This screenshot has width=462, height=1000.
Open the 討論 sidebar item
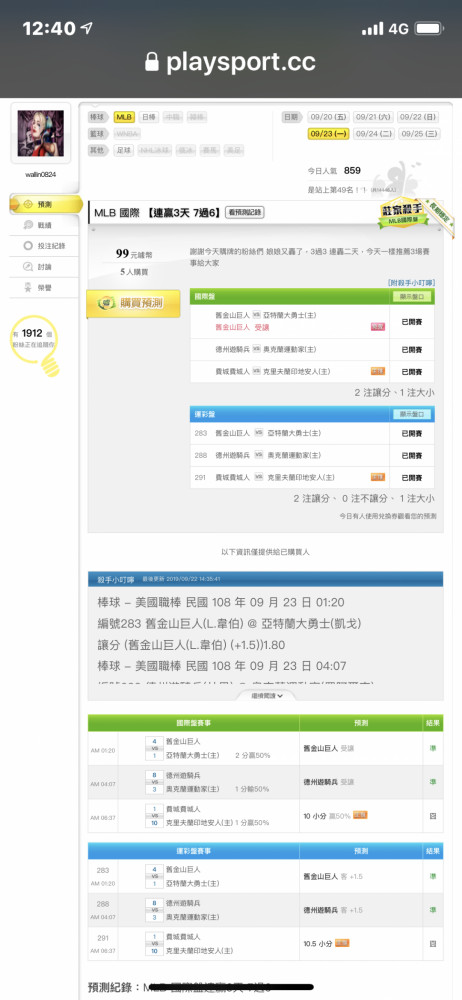[x=45, y=267]
